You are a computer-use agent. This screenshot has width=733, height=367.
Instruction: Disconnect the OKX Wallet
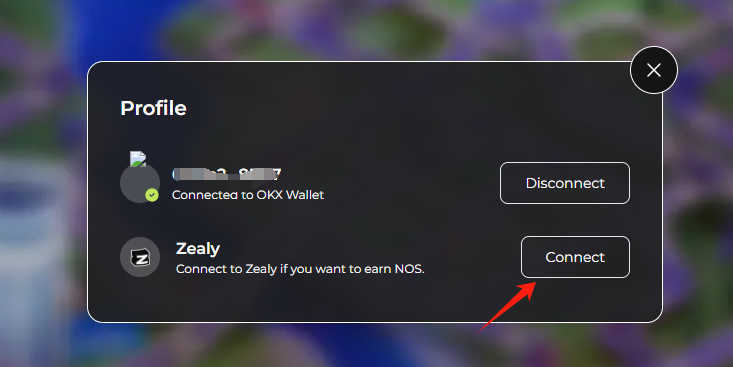pyautogui.click(x=565, y=183)
